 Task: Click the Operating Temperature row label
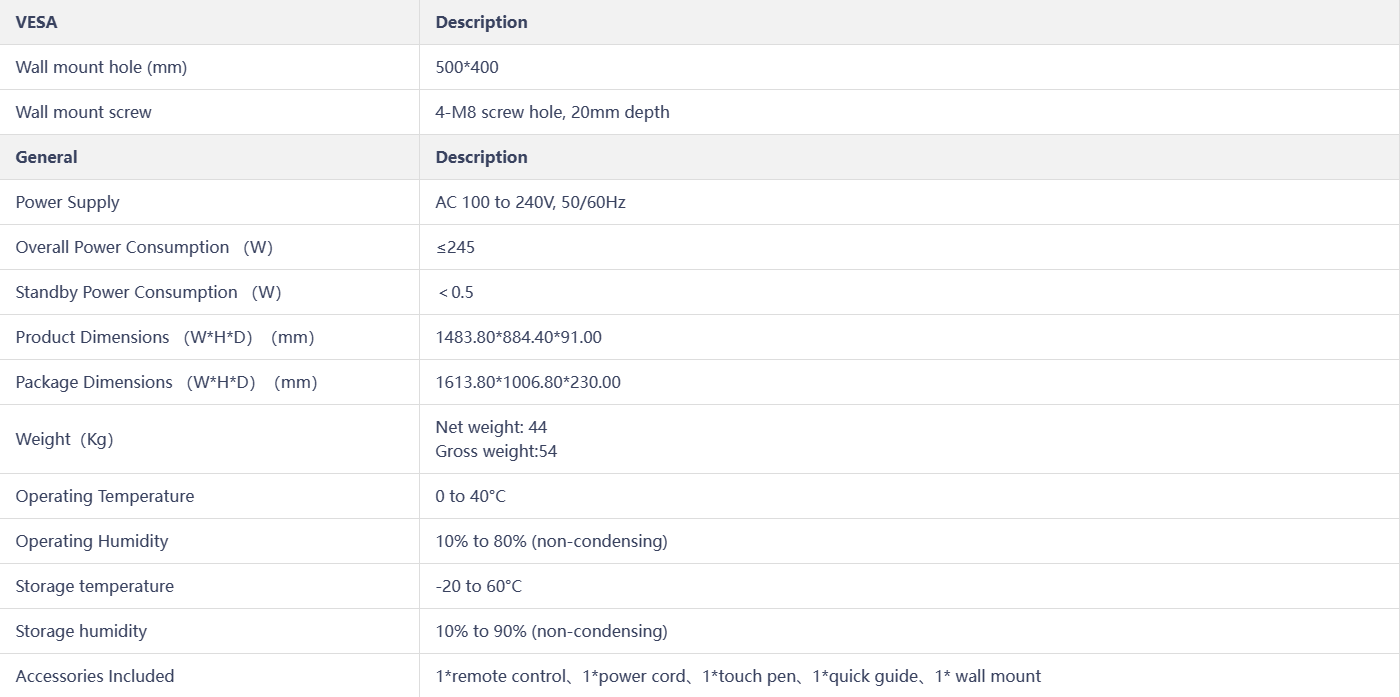105,496
